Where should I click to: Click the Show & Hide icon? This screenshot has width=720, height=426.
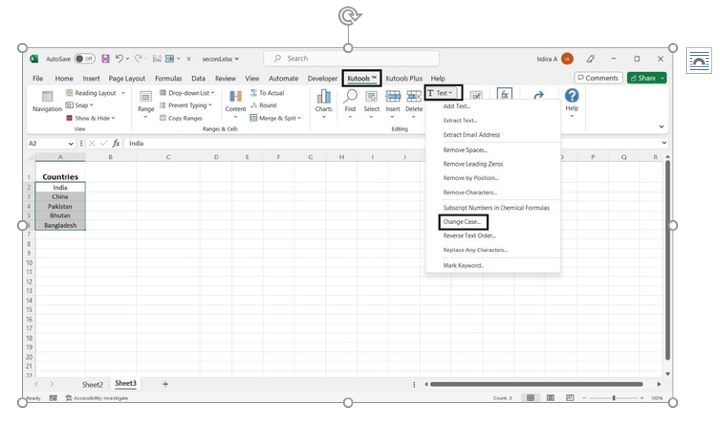69,118
